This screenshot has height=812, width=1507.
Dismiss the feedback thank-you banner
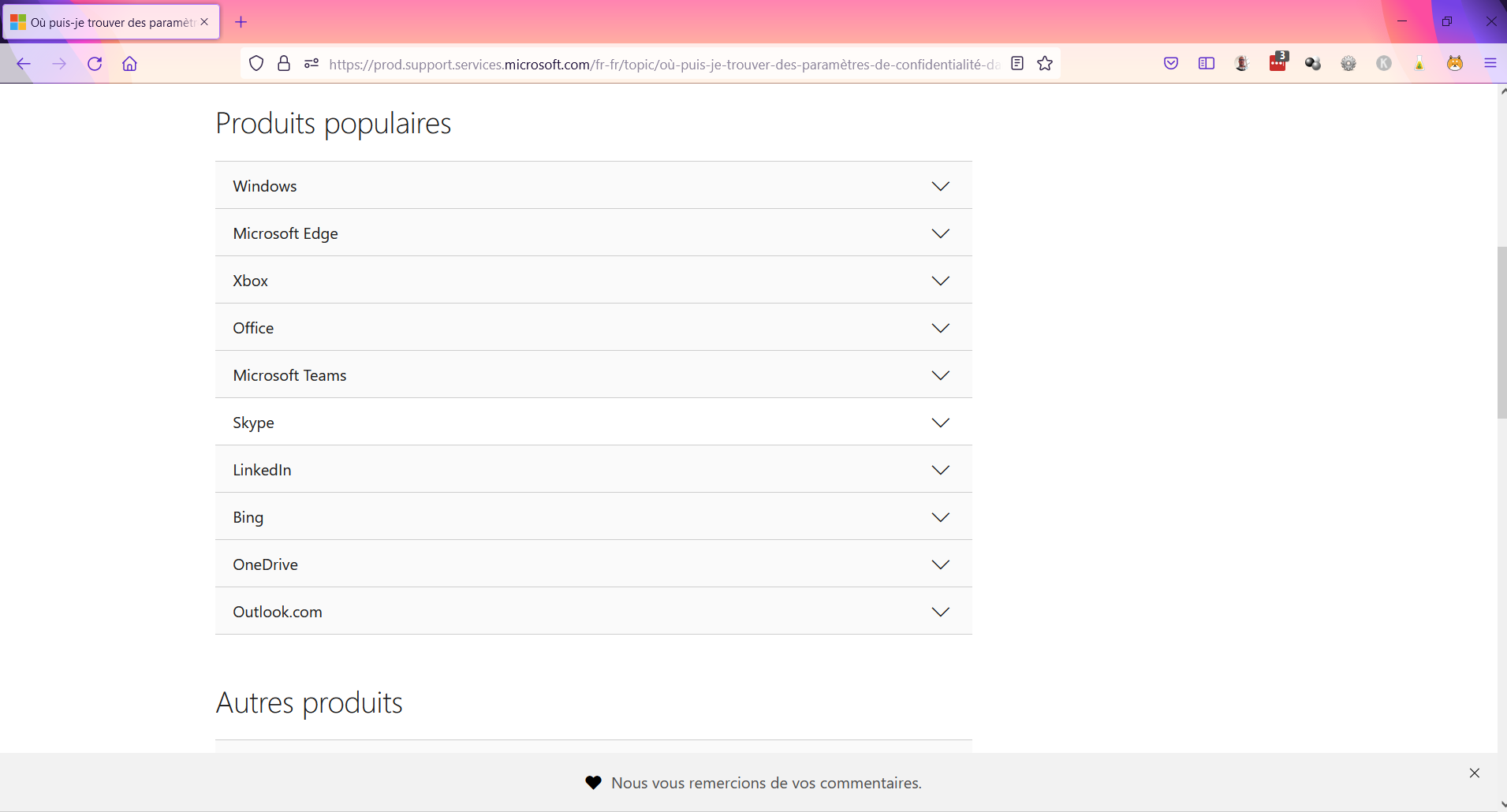coord(1475,773)
